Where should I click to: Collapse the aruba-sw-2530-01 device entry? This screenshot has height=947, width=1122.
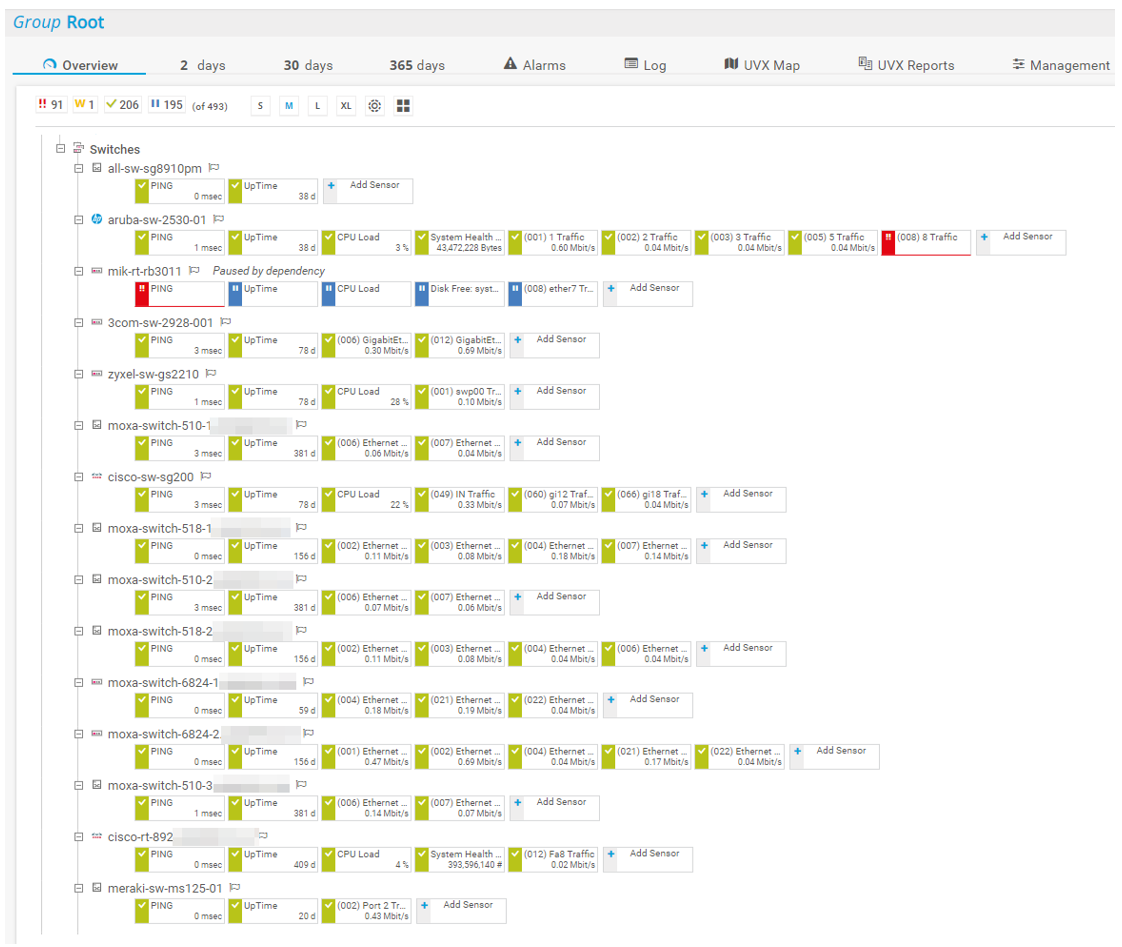coord(79,220)
